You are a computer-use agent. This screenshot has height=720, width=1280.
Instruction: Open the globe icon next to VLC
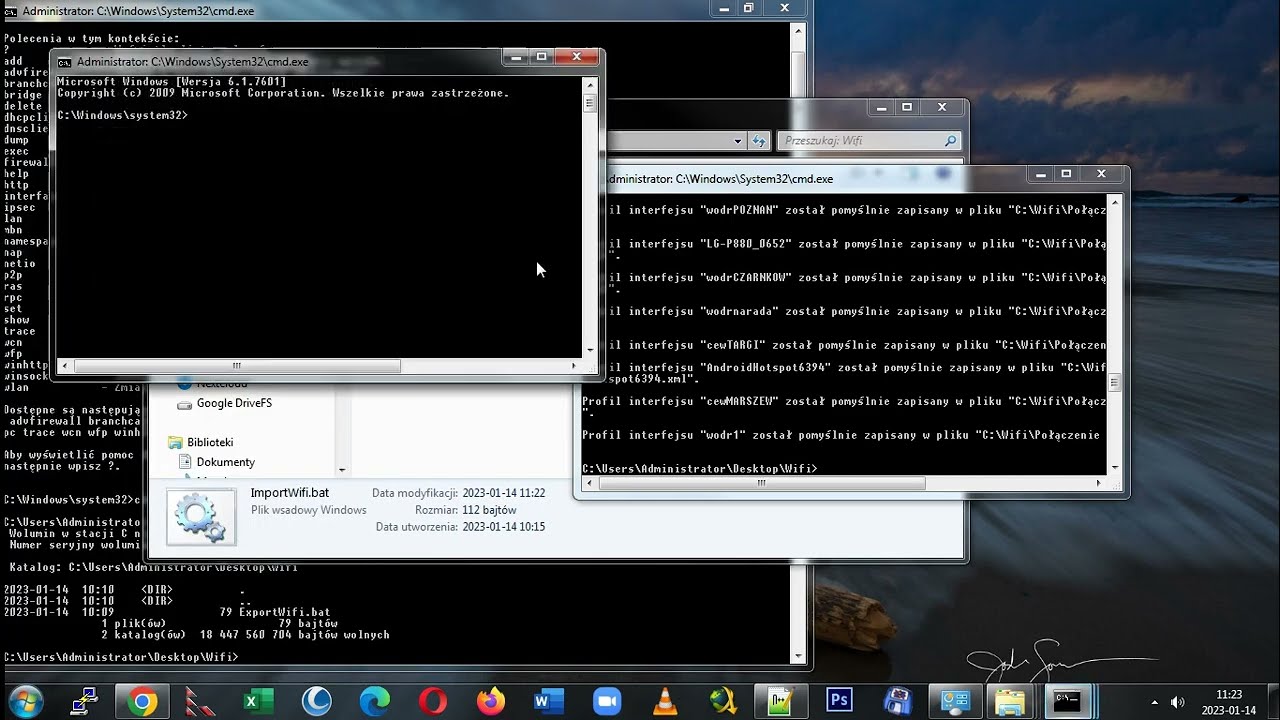pos(722,702)
